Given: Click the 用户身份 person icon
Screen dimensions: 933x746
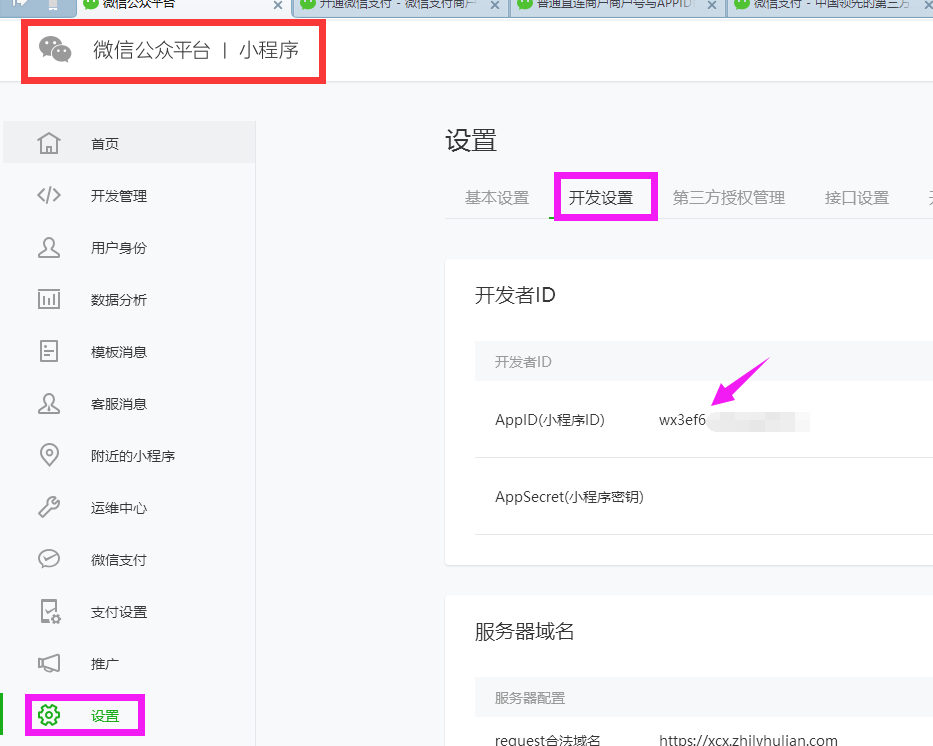Looking at the screenshot, I should pyautogui.click(x=49, y=247).
